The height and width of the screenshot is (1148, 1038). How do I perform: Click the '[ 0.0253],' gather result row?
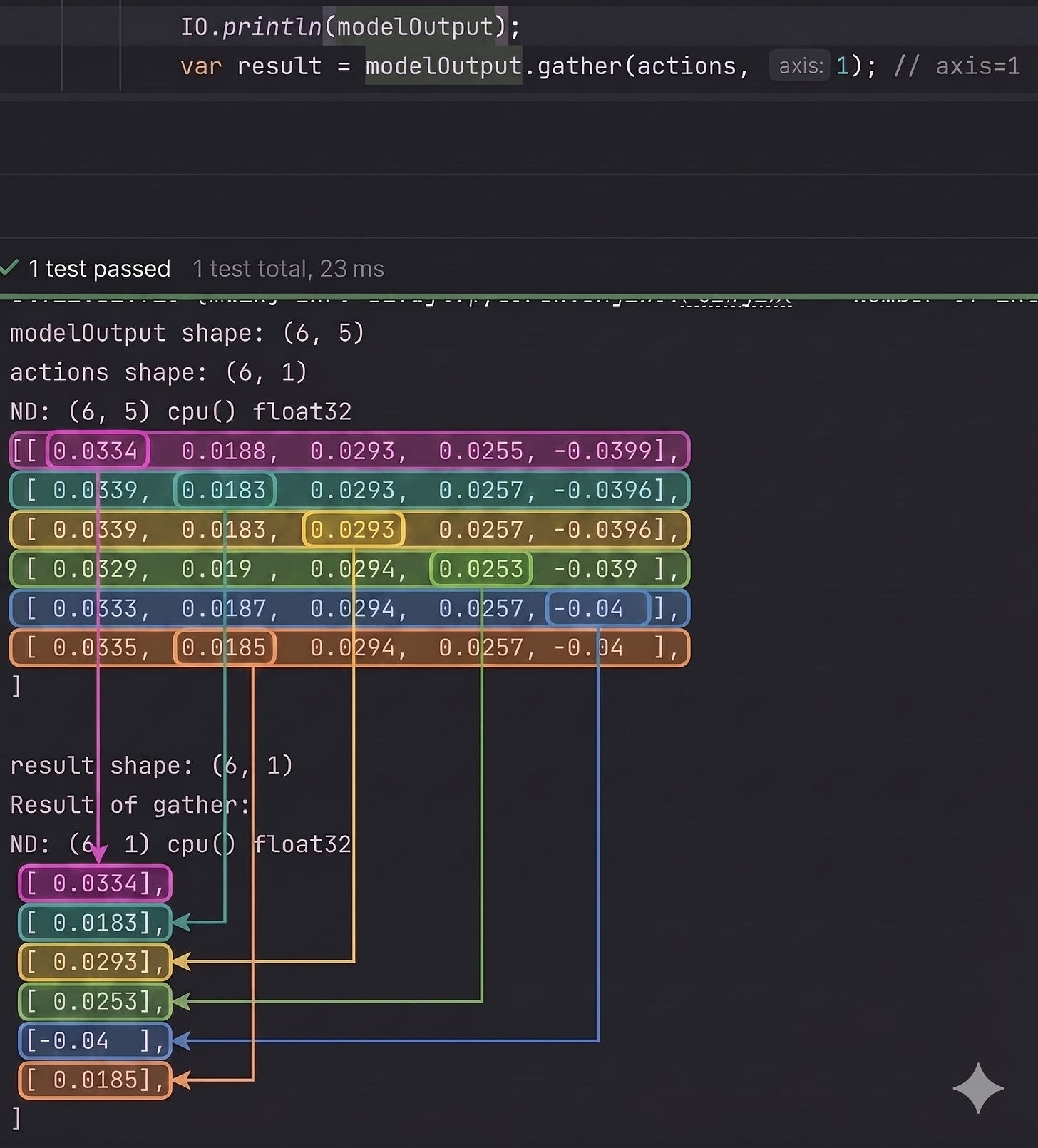tap(95, 1001)
